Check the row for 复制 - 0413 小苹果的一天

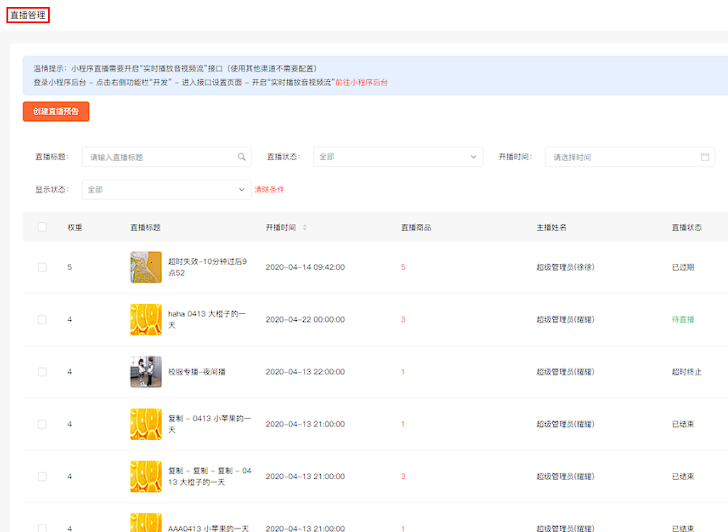(x=42, y=424)
